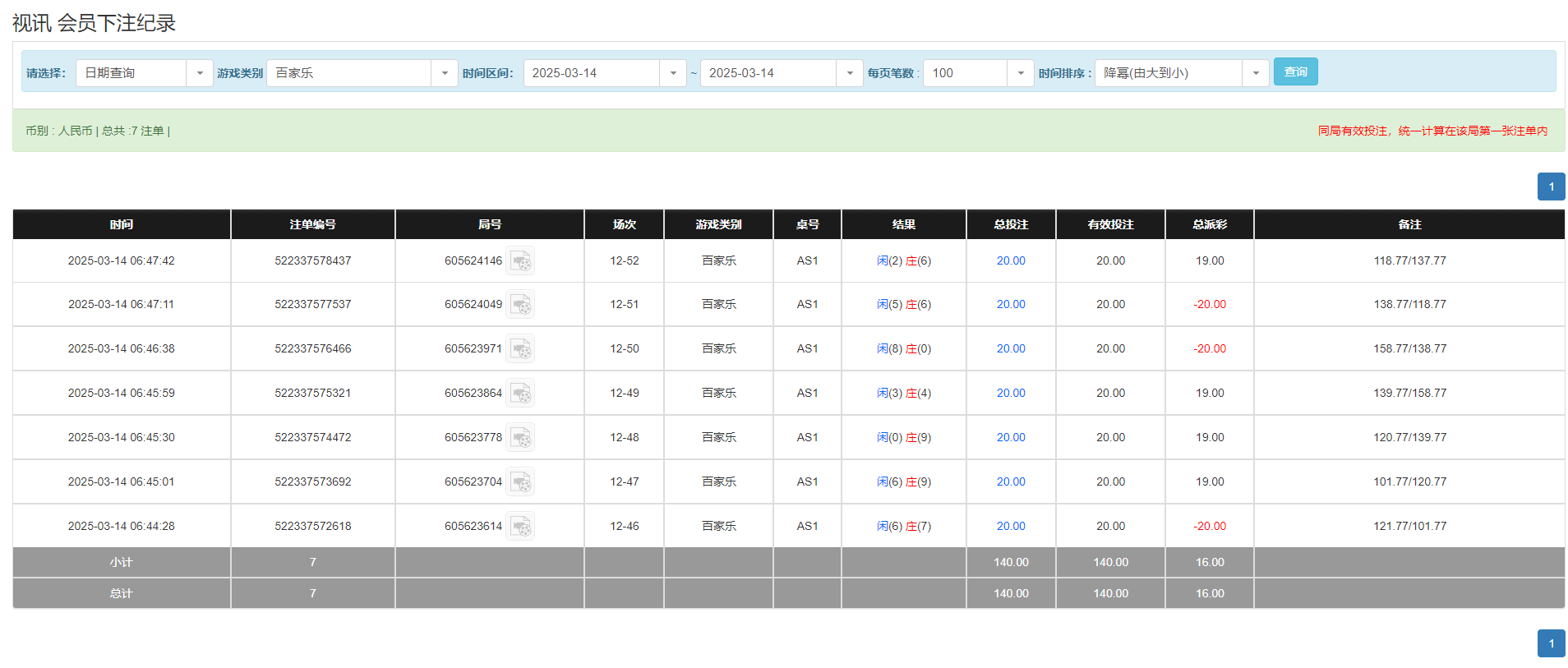Click page 1 in bottom pagination

click(x=1551, y=643)
